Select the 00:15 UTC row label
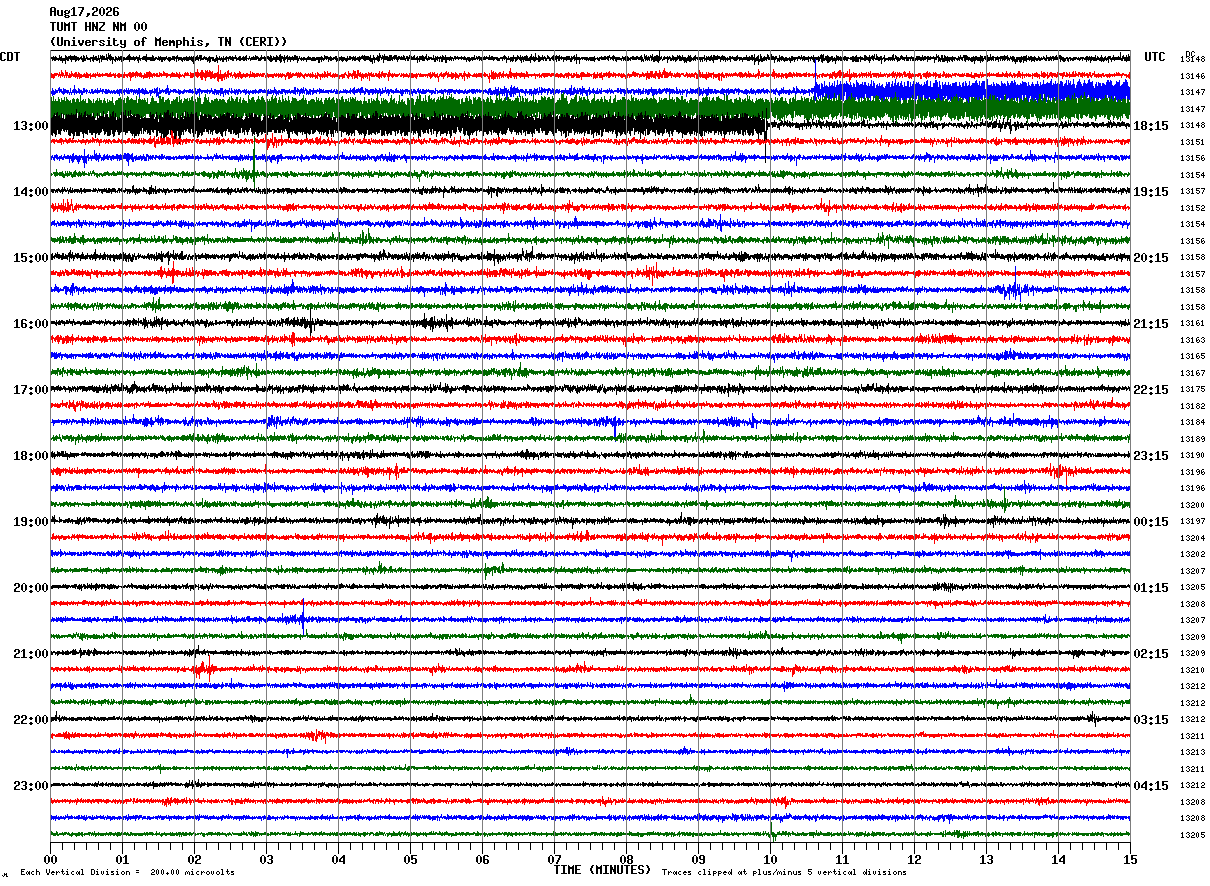Image resolution: width=1210 pixels, height=886 pixels. pos(1150,522)
